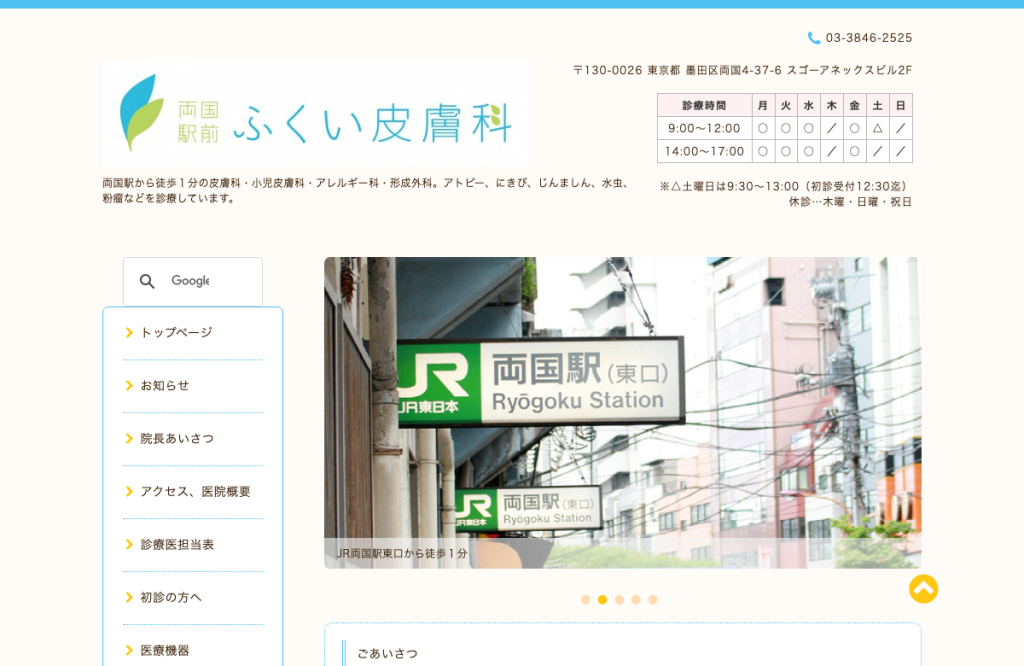Click the ごあいさつ heading
The height and width of the screenshot is (666, 1024).
click(387, 653)
